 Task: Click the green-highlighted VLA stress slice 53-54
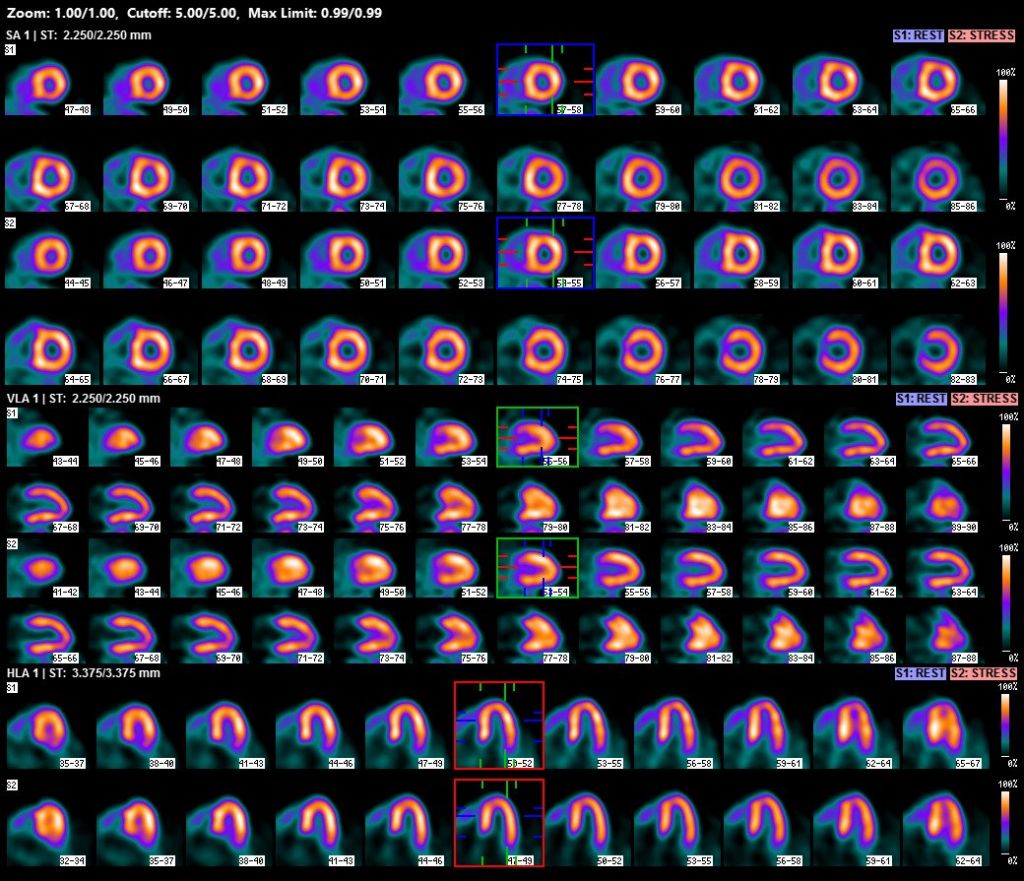[x=537, y=568]
